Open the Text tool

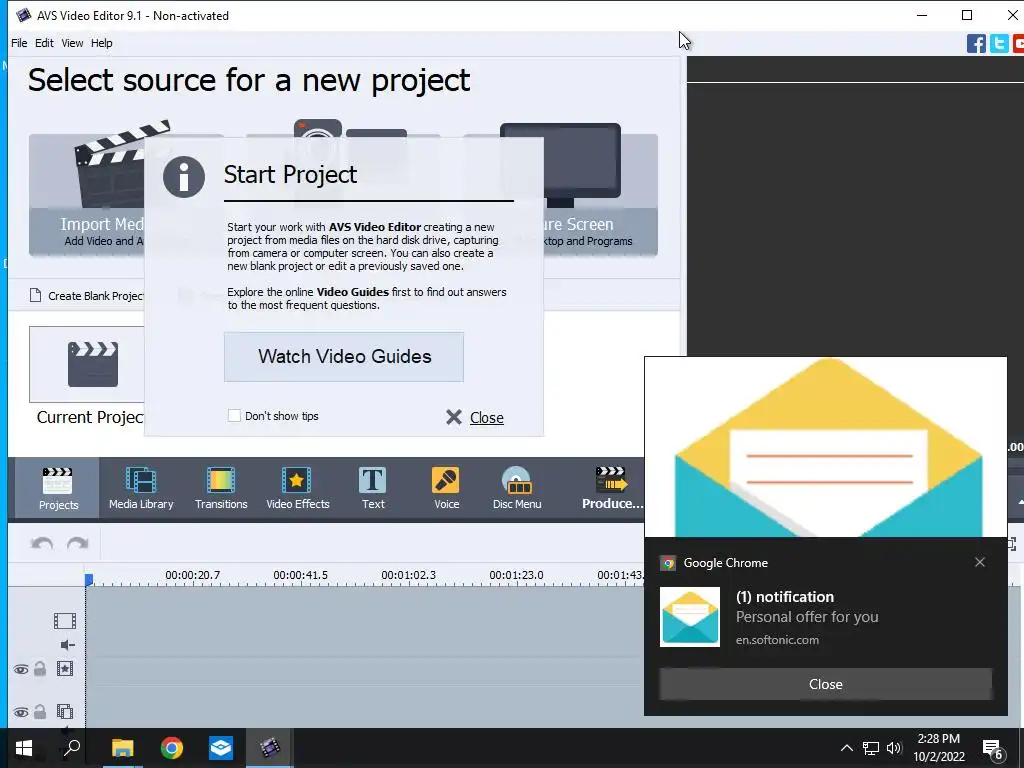coord(373,488)
